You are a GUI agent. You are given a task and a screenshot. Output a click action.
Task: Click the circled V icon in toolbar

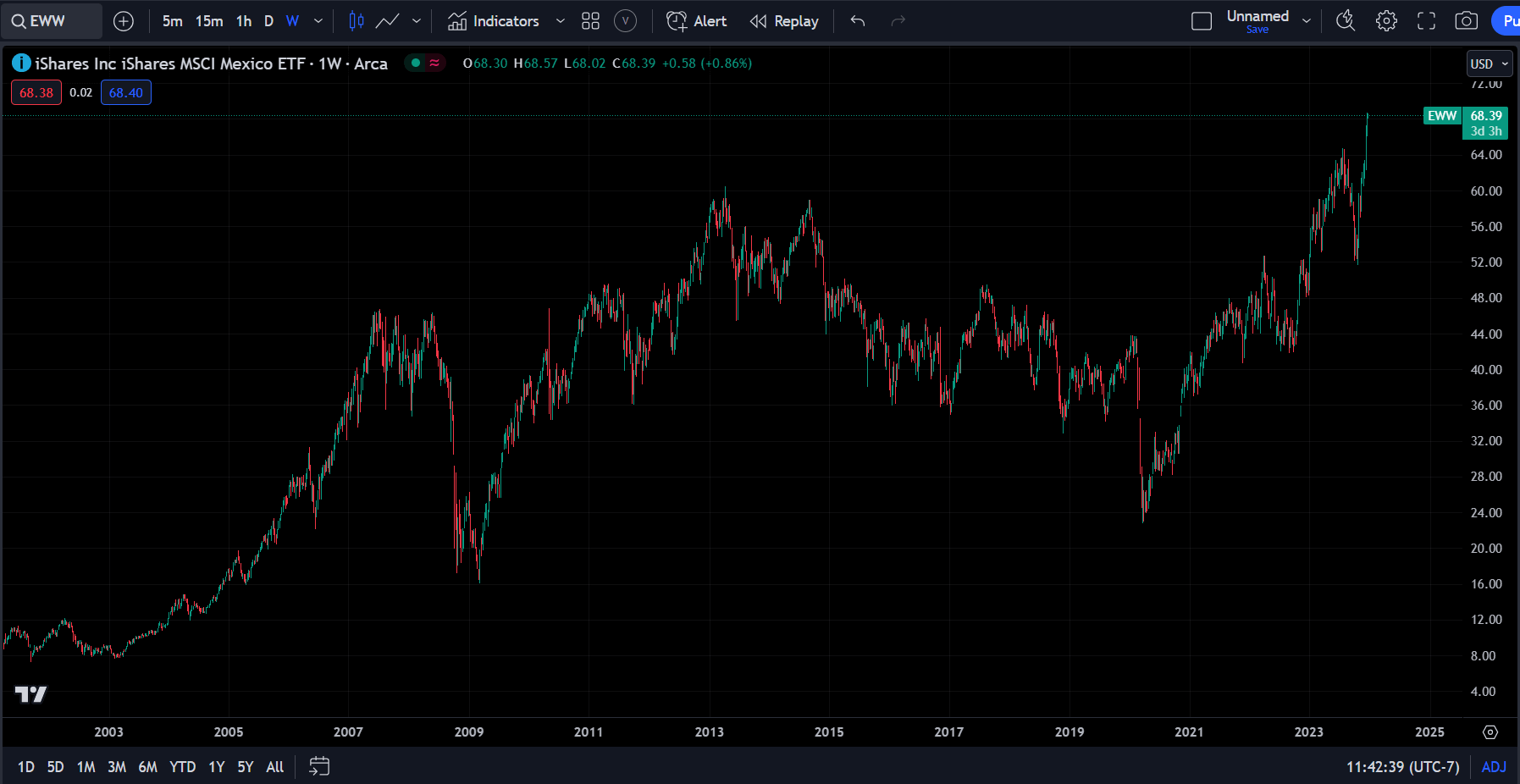click(625, 21)
